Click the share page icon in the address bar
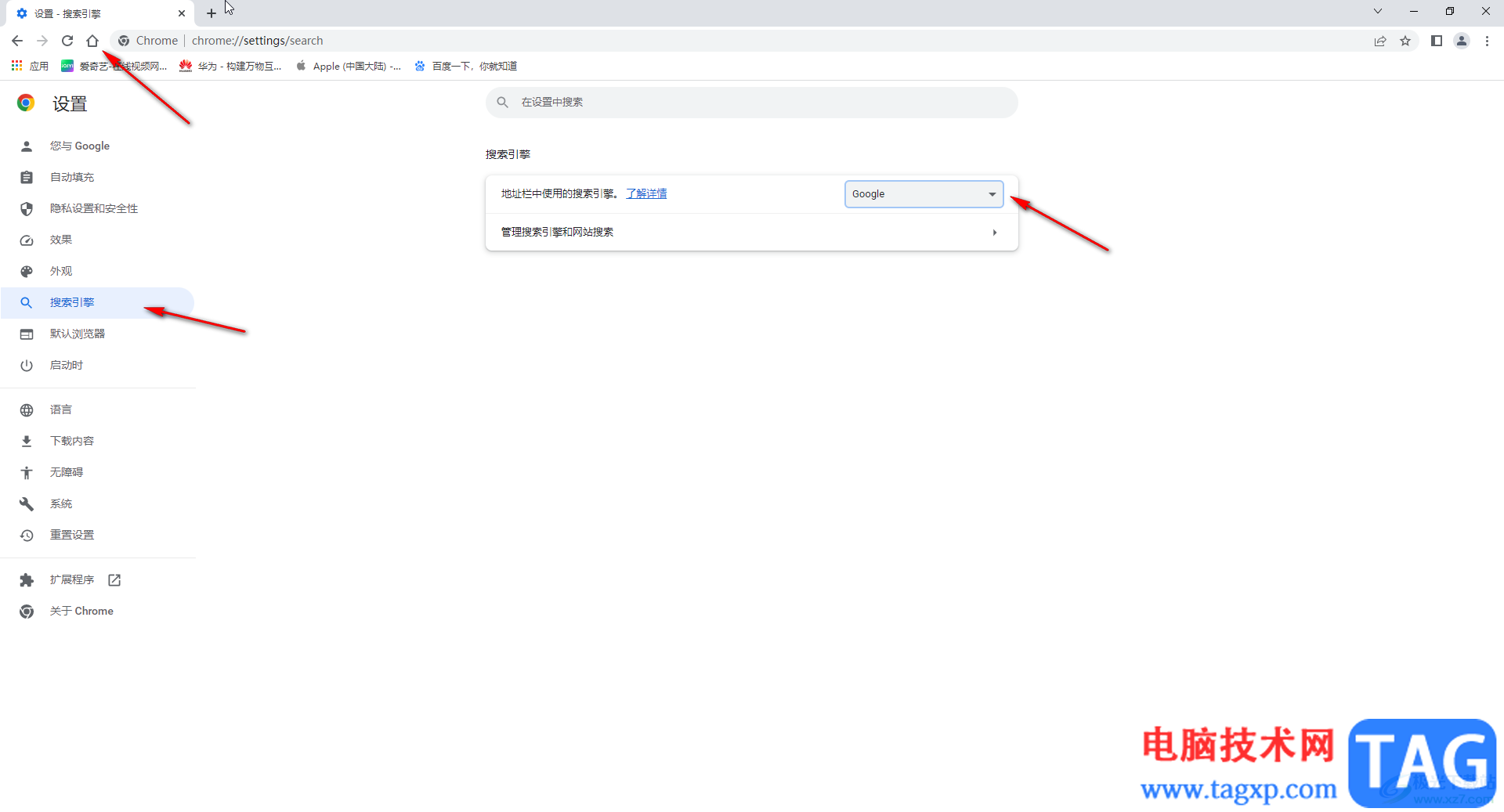The image size is (1504, 812). click(1380, 41)
